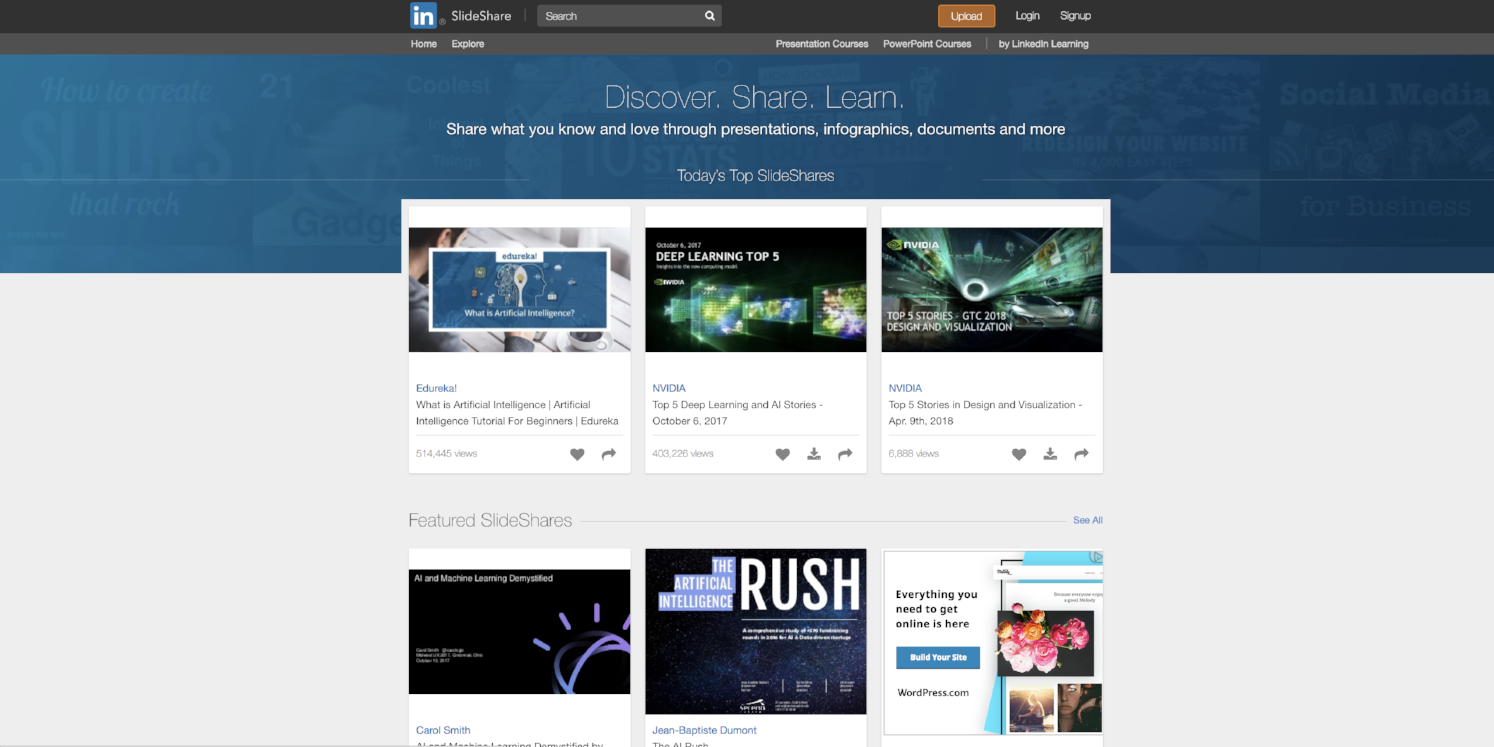Like the Top 5 Deep Learning slideshare
Viewport: 1494px width, 747px height.
(x=783, y=454)
